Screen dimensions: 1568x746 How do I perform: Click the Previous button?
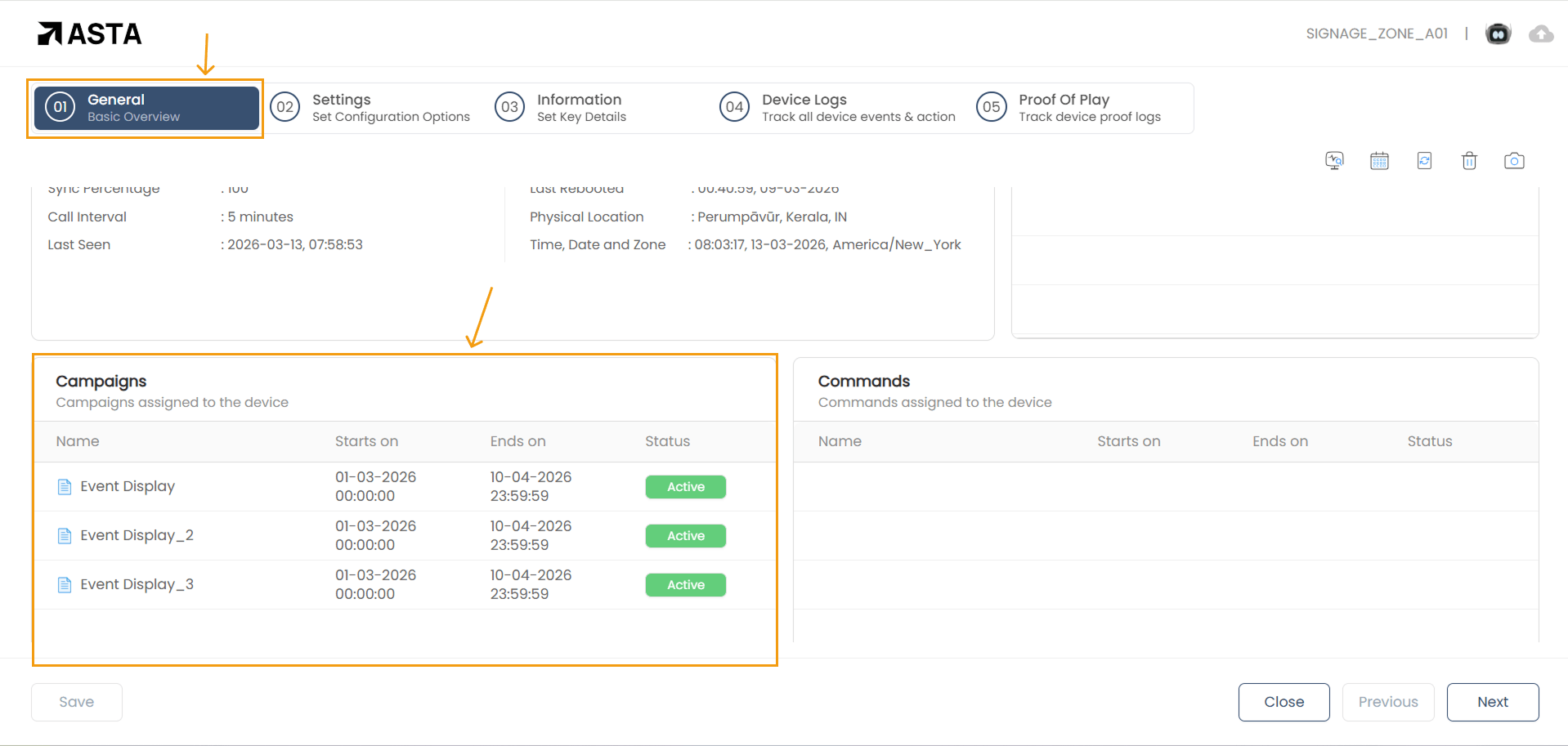[1387, 702]
